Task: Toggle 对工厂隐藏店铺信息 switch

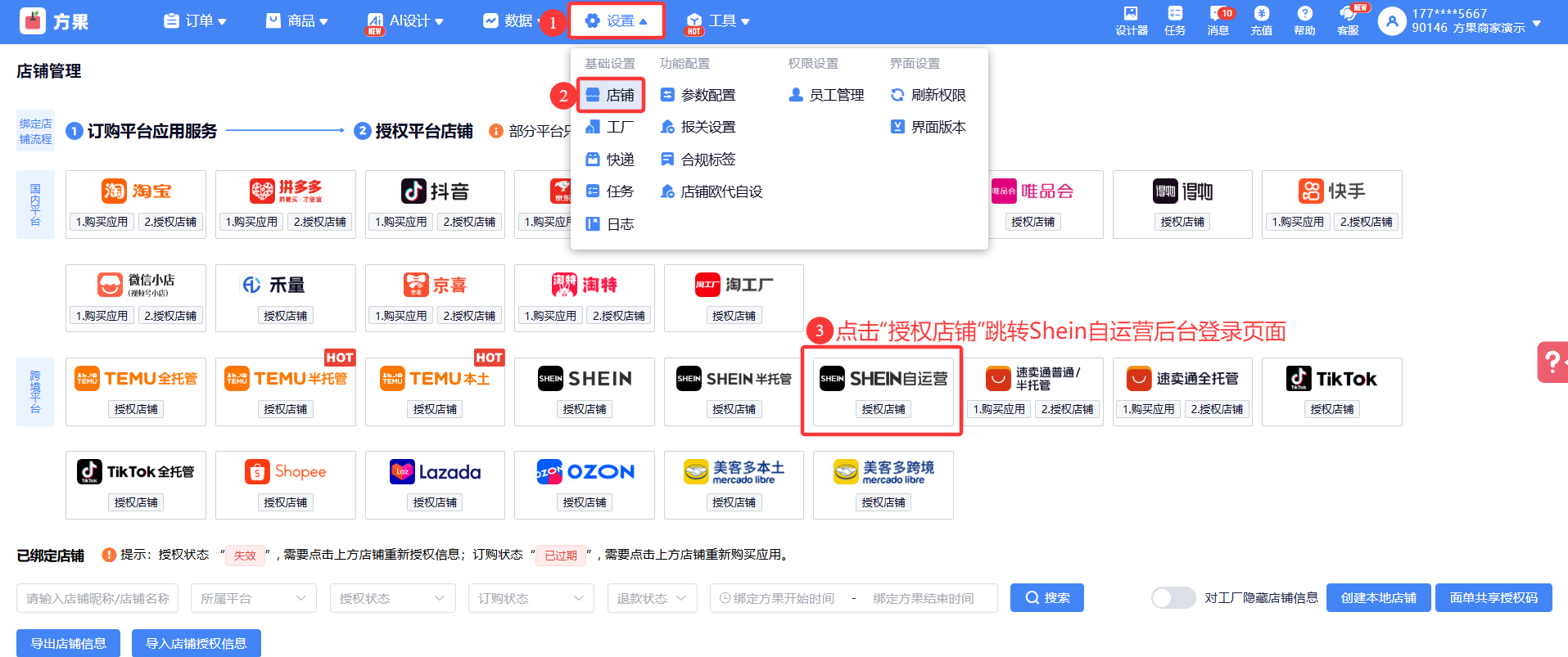Action: point(1173,598)
